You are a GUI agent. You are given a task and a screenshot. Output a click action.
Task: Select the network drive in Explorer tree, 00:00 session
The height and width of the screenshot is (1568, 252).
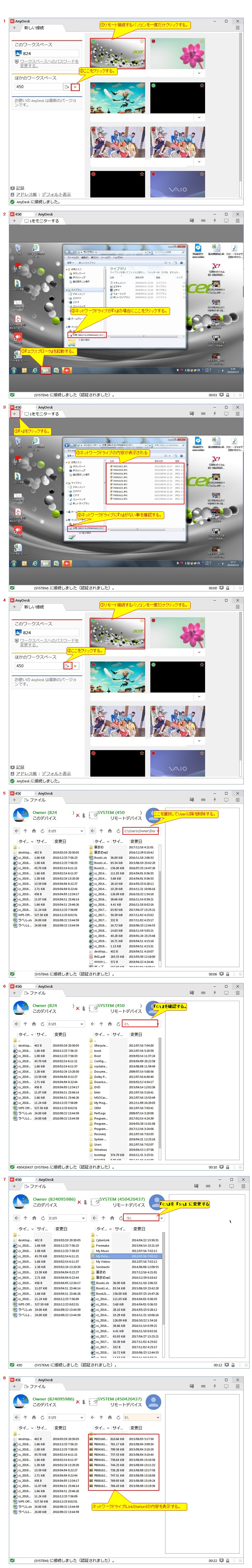coord(87,528)
